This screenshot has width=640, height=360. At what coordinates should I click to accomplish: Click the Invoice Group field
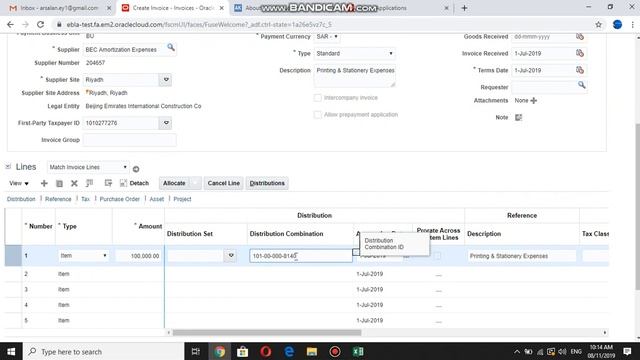click(130, 140)
